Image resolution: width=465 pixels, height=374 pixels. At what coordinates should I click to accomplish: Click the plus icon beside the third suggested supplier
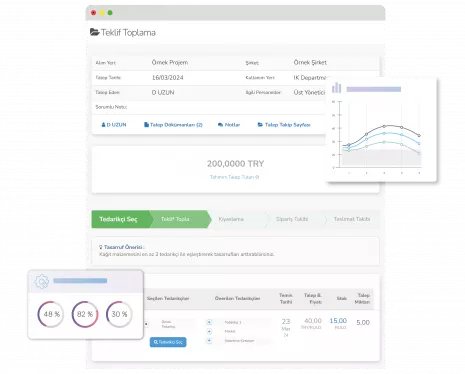[x=209, y=341]
